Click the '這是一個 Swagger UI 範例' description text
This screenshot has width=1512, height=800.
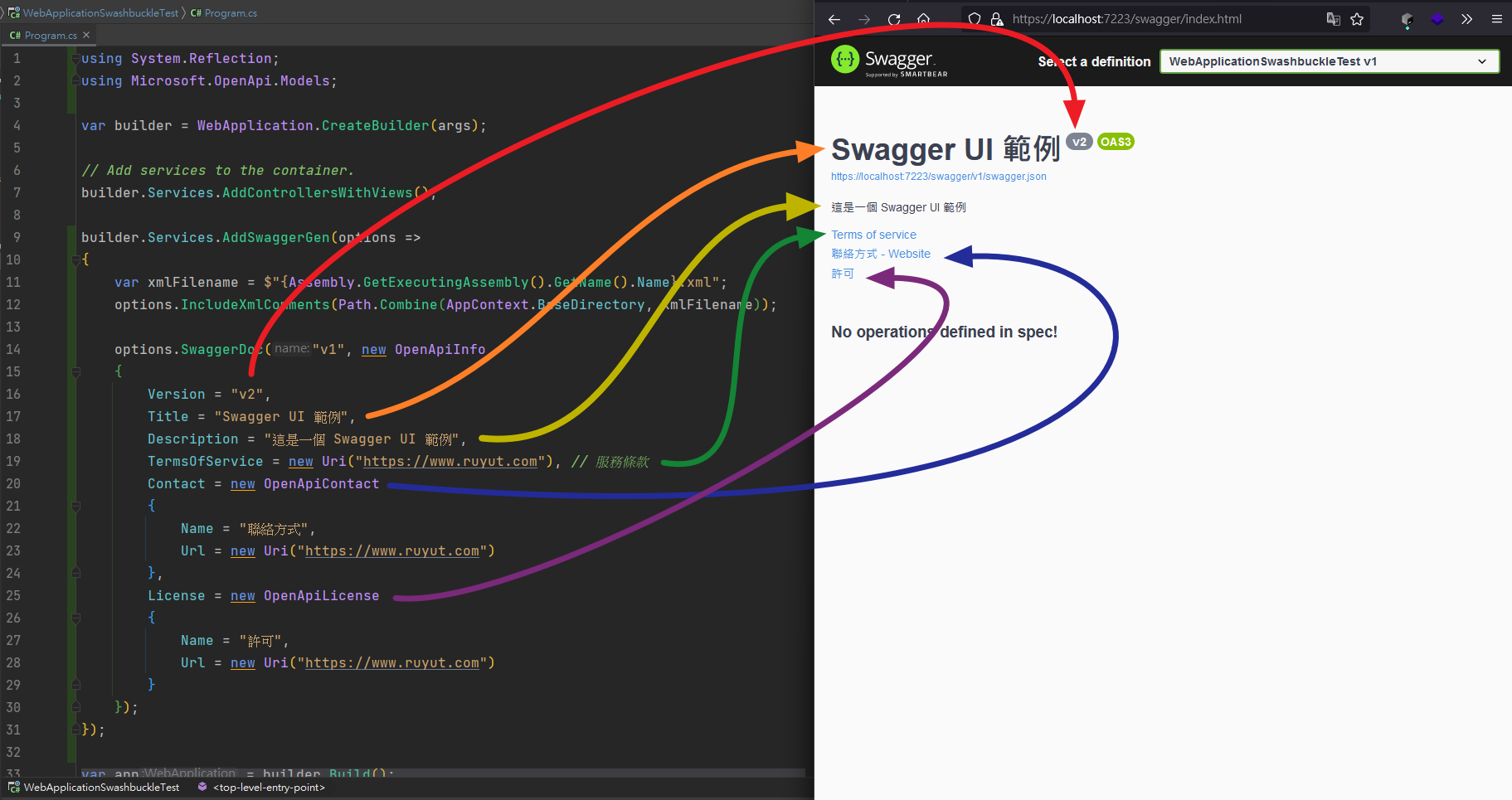pyautogui.click(x=898, y=207)
